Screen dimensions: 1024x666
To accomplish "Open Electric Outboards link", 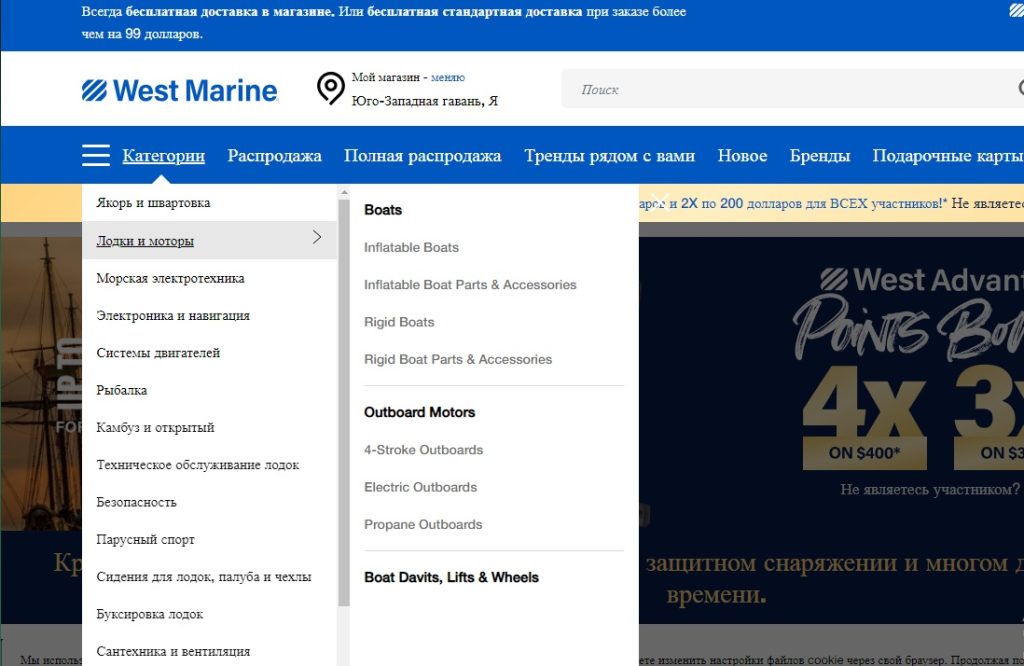I will click(420, 487).
